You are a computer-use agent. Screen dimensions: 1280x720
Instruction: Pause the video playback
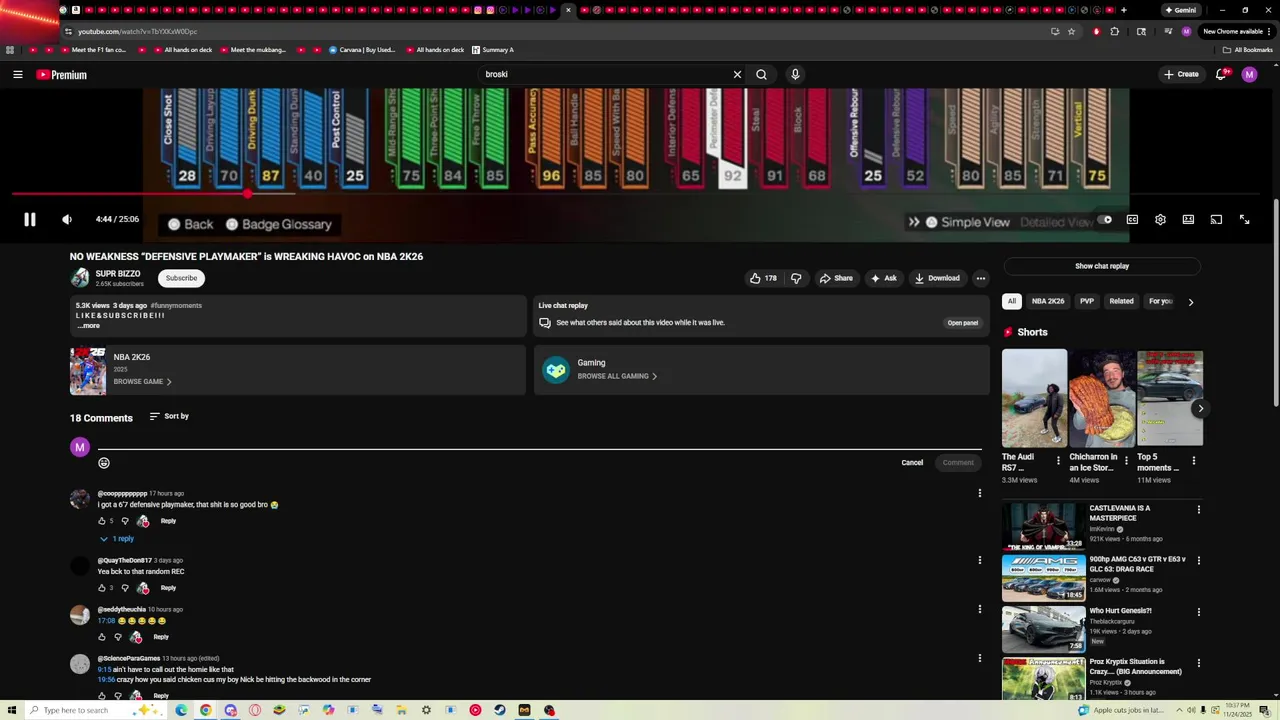point(30,220)
